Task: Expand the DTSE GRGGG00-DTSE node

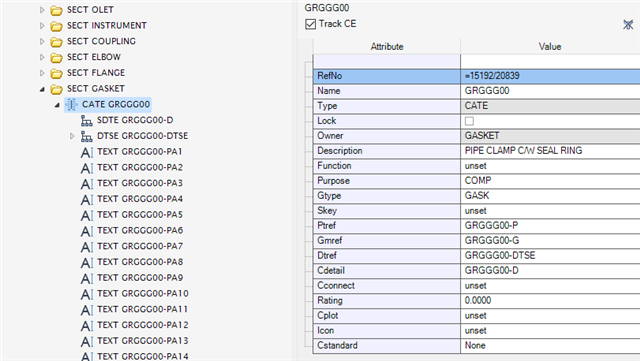Action: click(x=72, y=136)
